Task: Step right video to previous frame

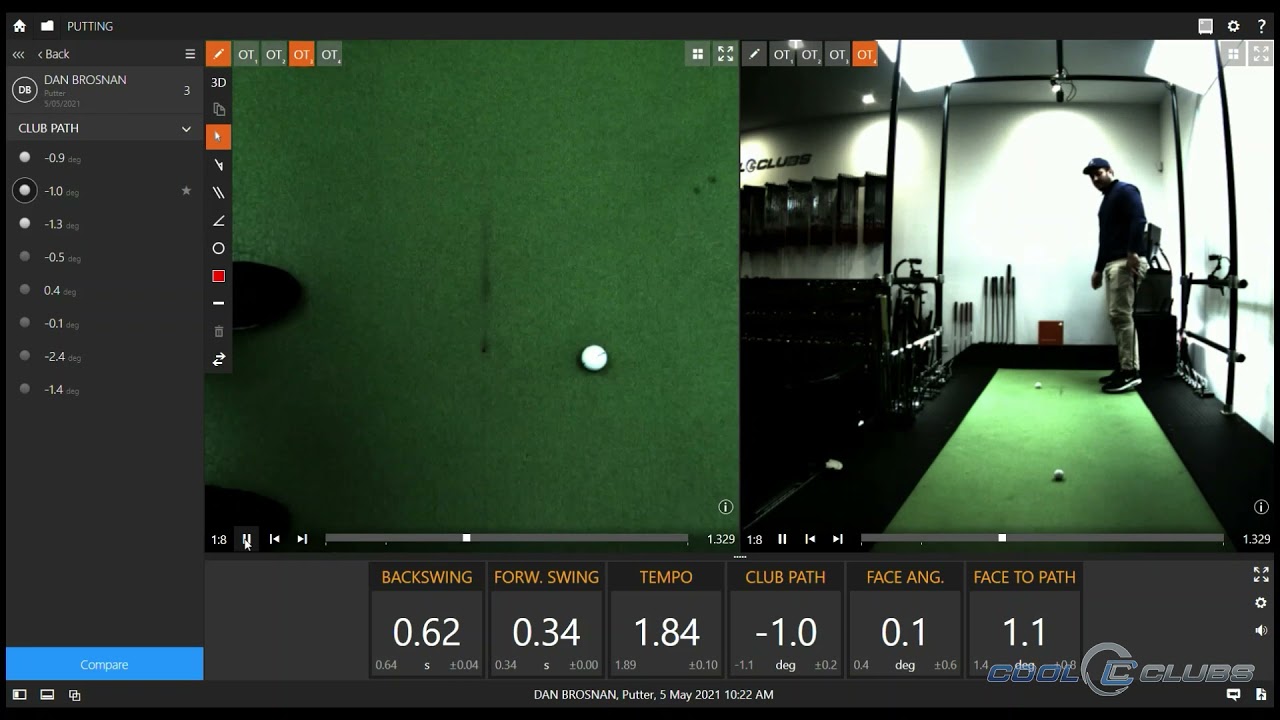Action: 810,539
